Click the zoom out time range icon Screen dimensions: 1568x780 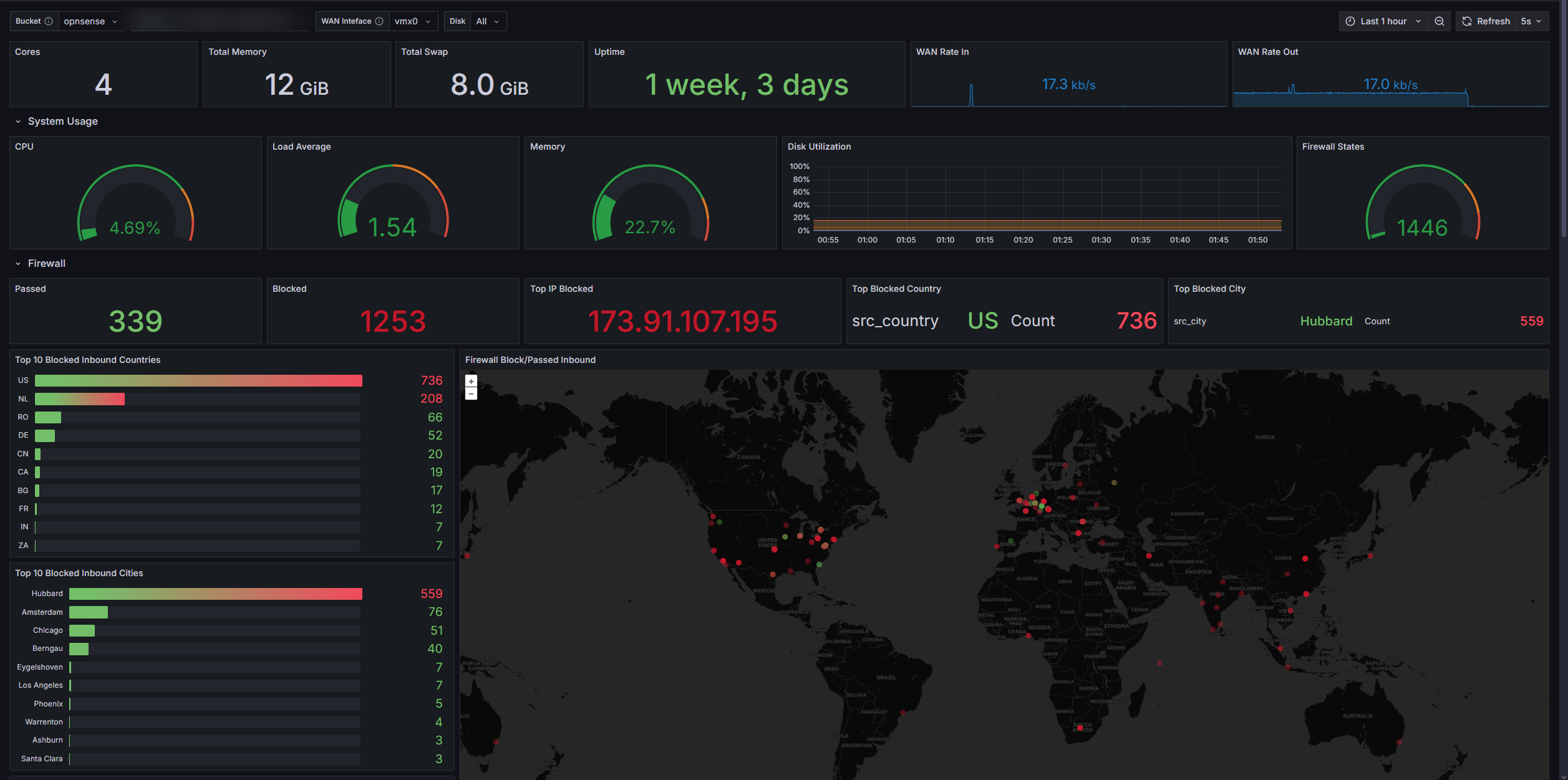(1439, 21)
